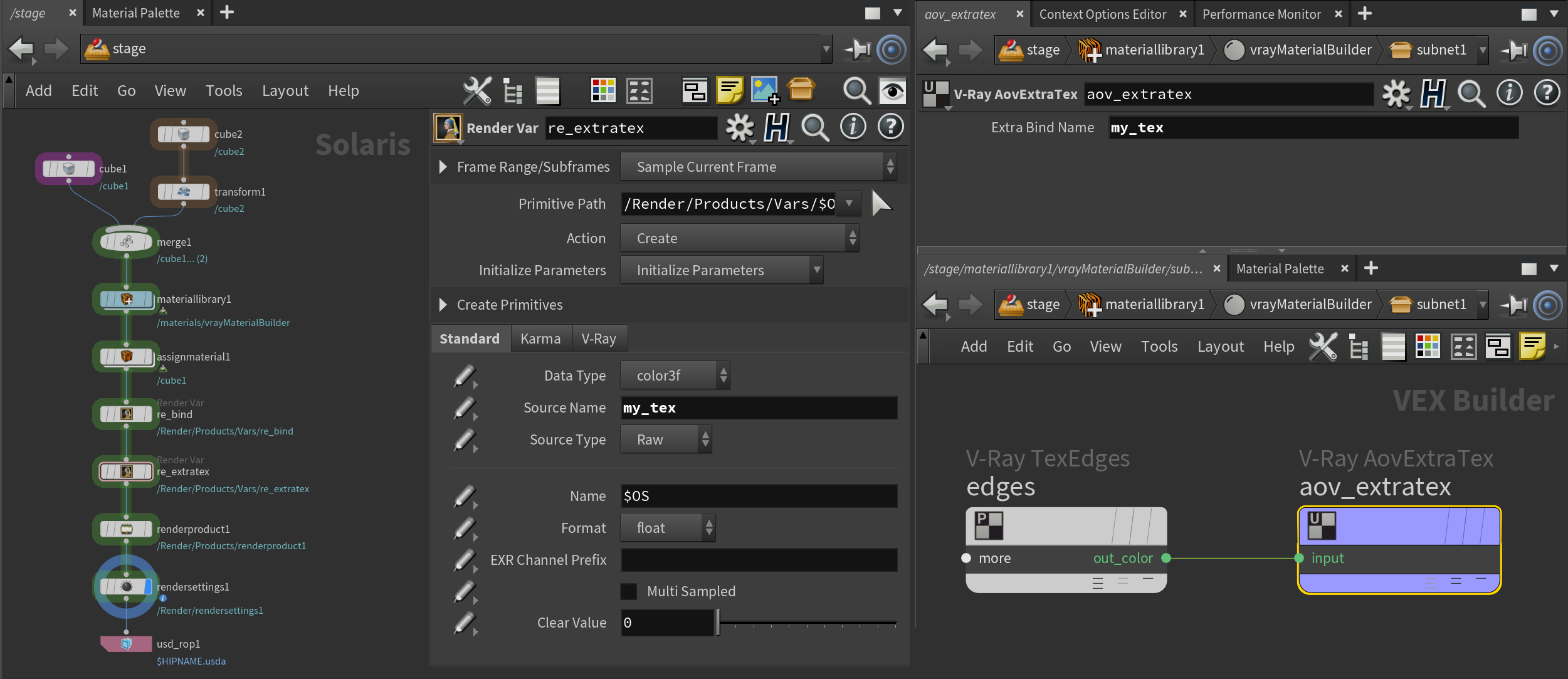Viewport: 1568px width, 679px height.
Task: Pin the VEX Builder network pane
Action: click(1513, 305)
